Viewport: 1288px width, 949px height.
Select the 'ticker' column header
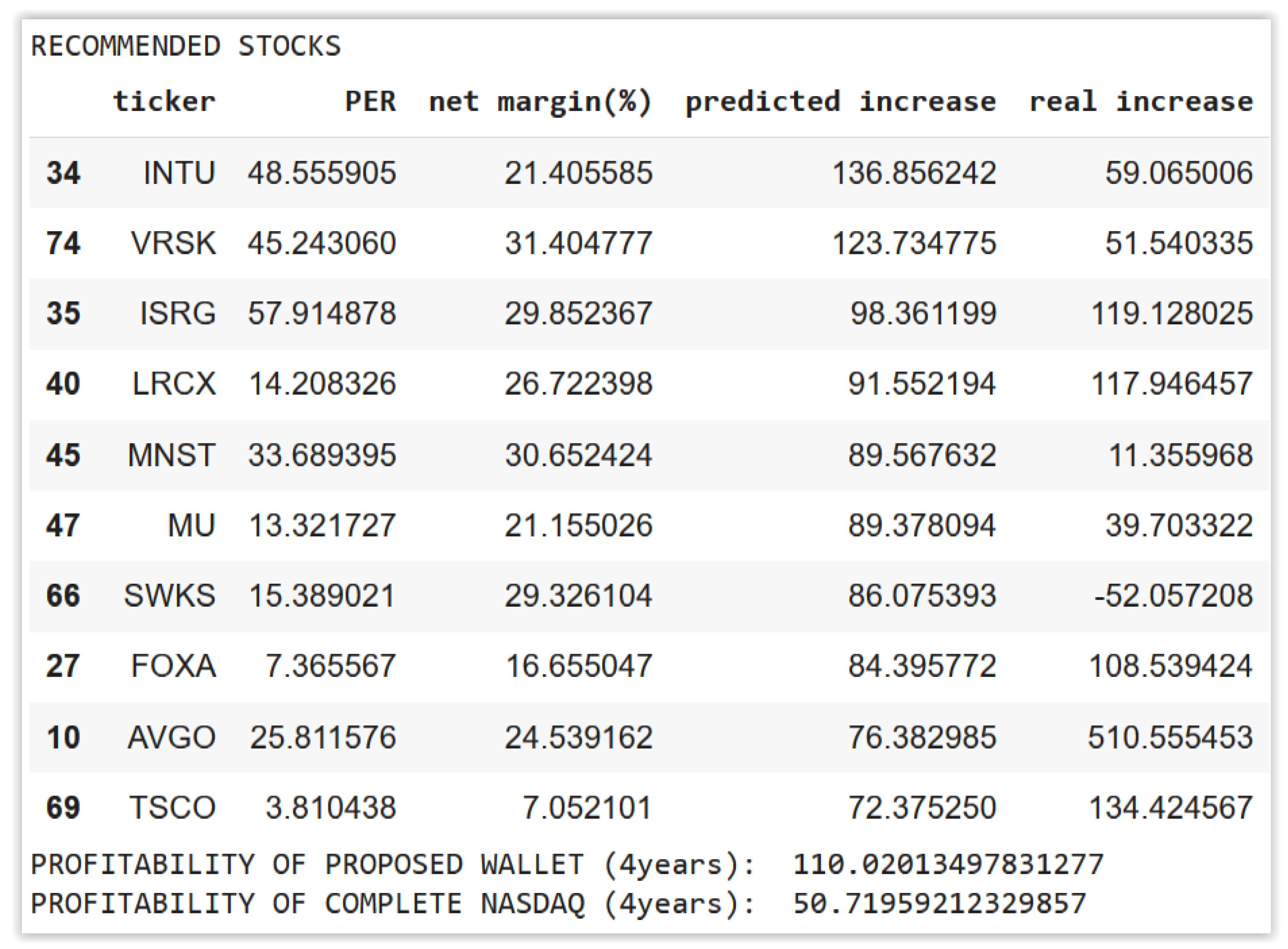click(164, 101)
